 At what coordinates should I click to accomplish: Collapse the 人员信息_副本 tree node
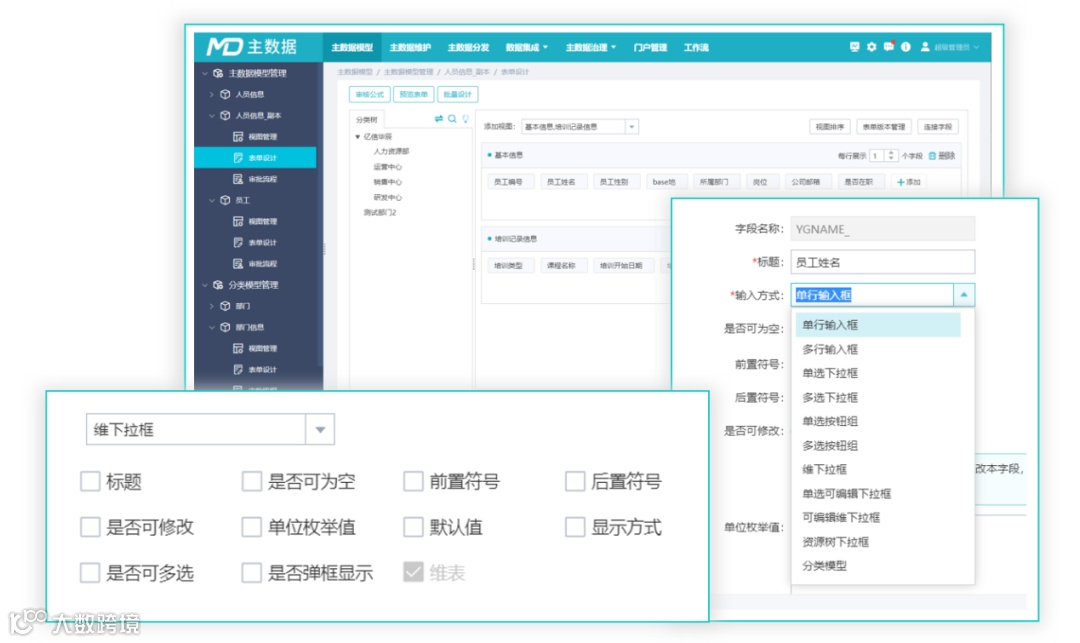pyautogui.click(x=211, y=116)
